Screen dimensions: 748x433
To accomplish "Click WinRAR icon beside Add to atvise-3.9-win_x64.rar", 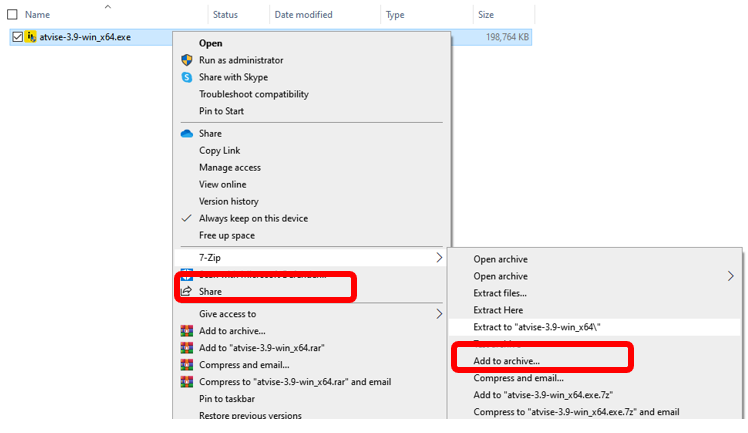I will [187, 348].
